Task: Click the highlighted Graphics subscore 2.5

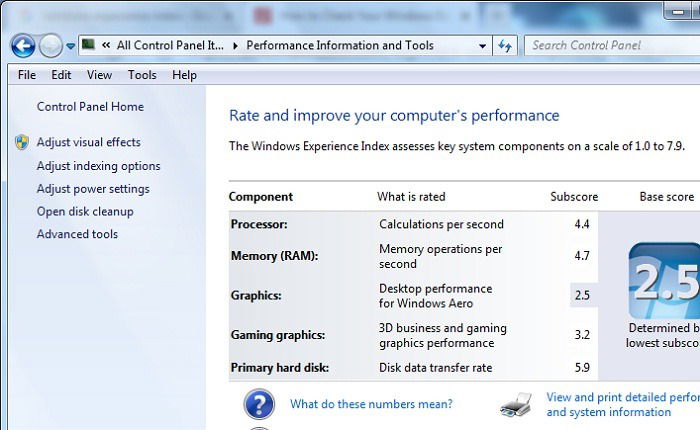Action: (x=583, y=295)
